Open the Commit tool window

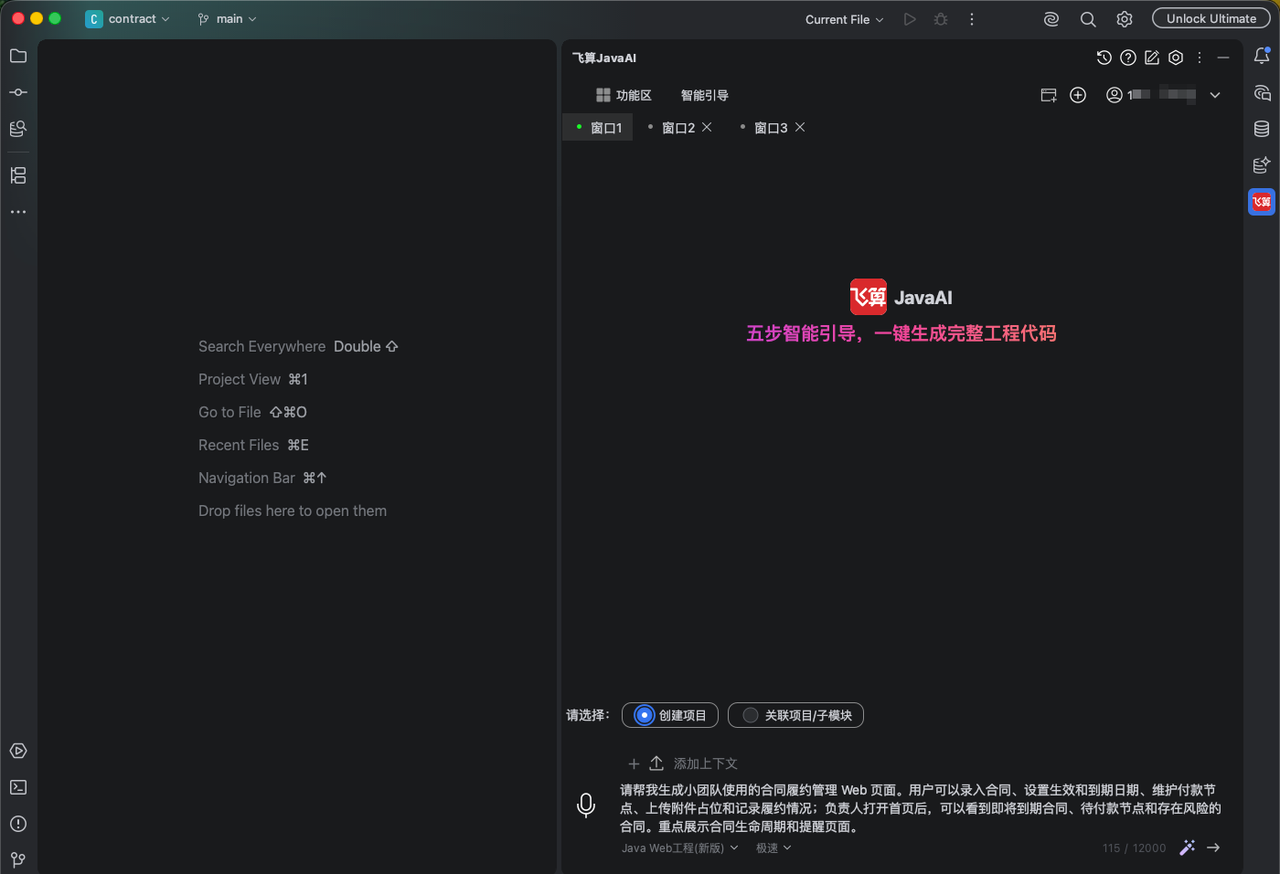click(x=18, y=92)
